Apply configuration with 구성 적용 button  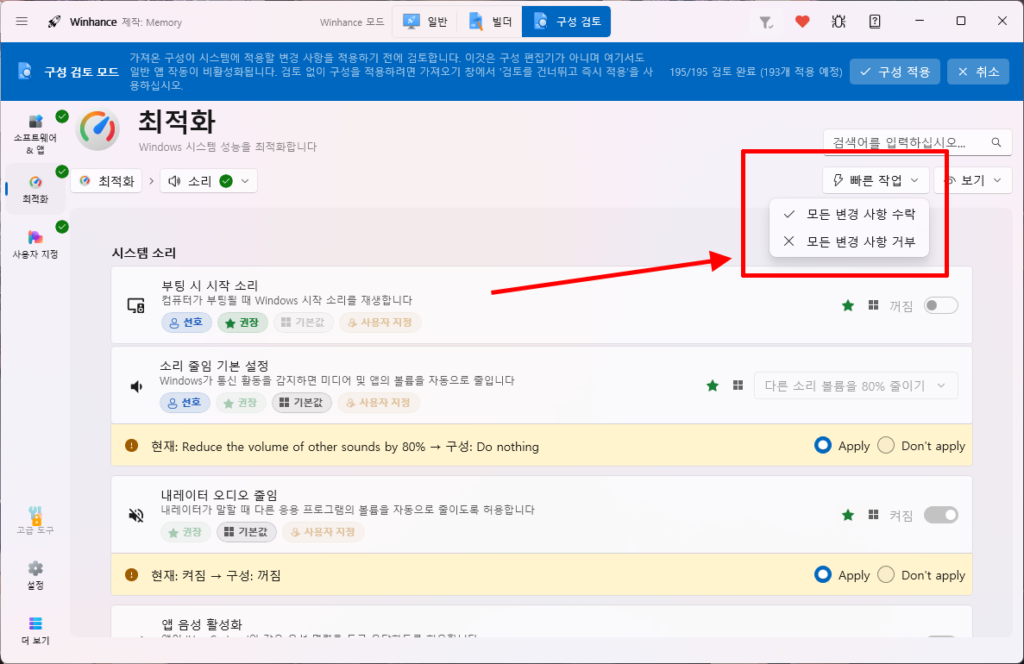[x=895, y=72]
